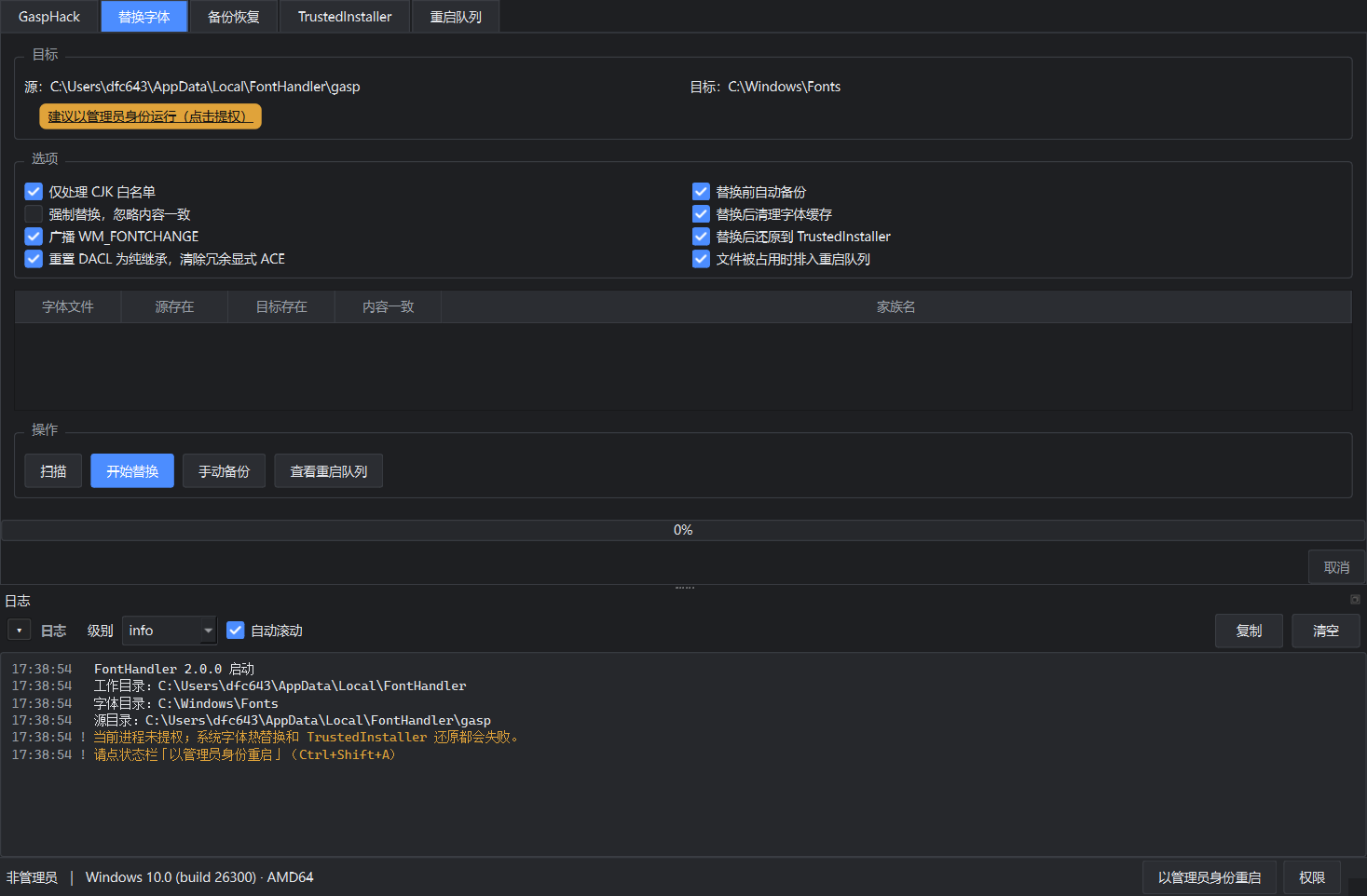Click the log panel splitter handle dots

click(685, 588)
